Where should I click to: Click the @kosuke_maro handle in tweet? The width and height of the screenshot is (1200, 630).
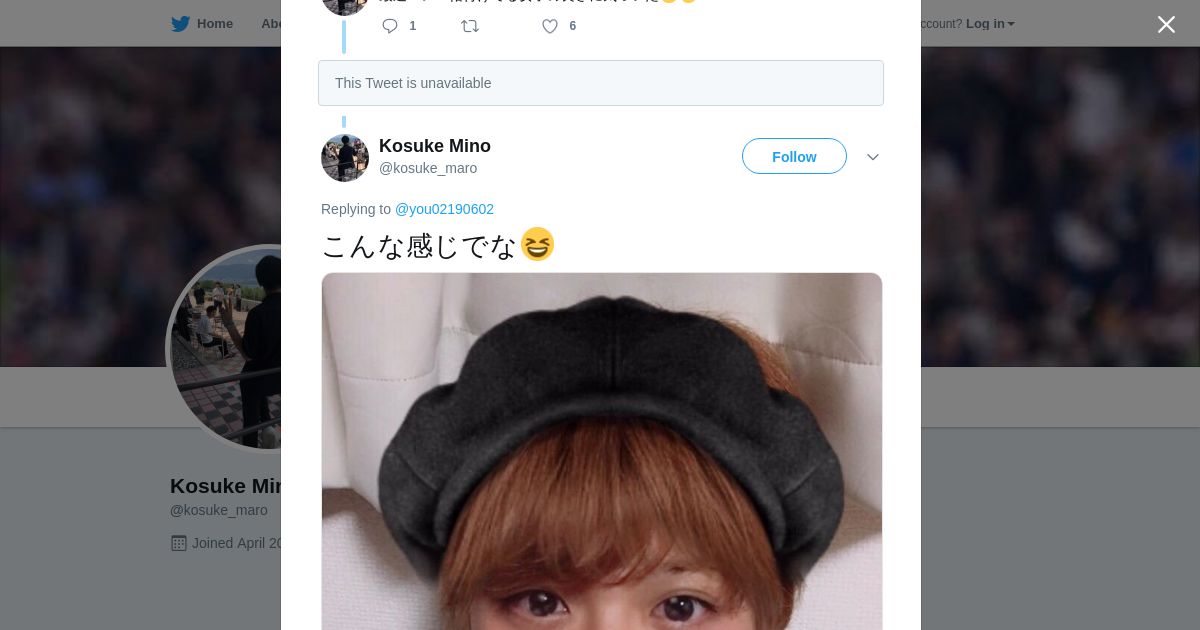pyautogui.click(x=428, y=168)
